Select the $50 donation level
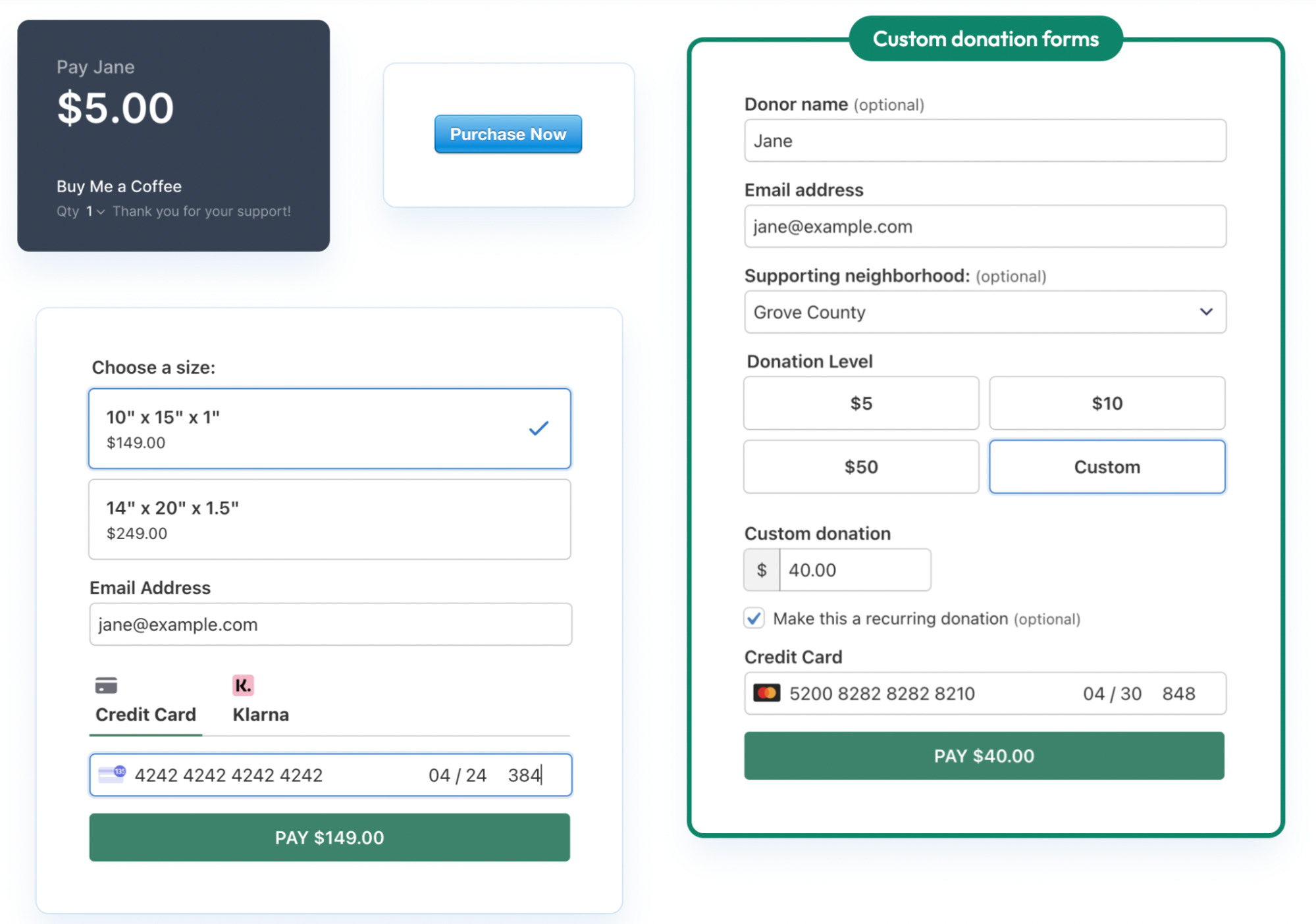 click(860, 467)
